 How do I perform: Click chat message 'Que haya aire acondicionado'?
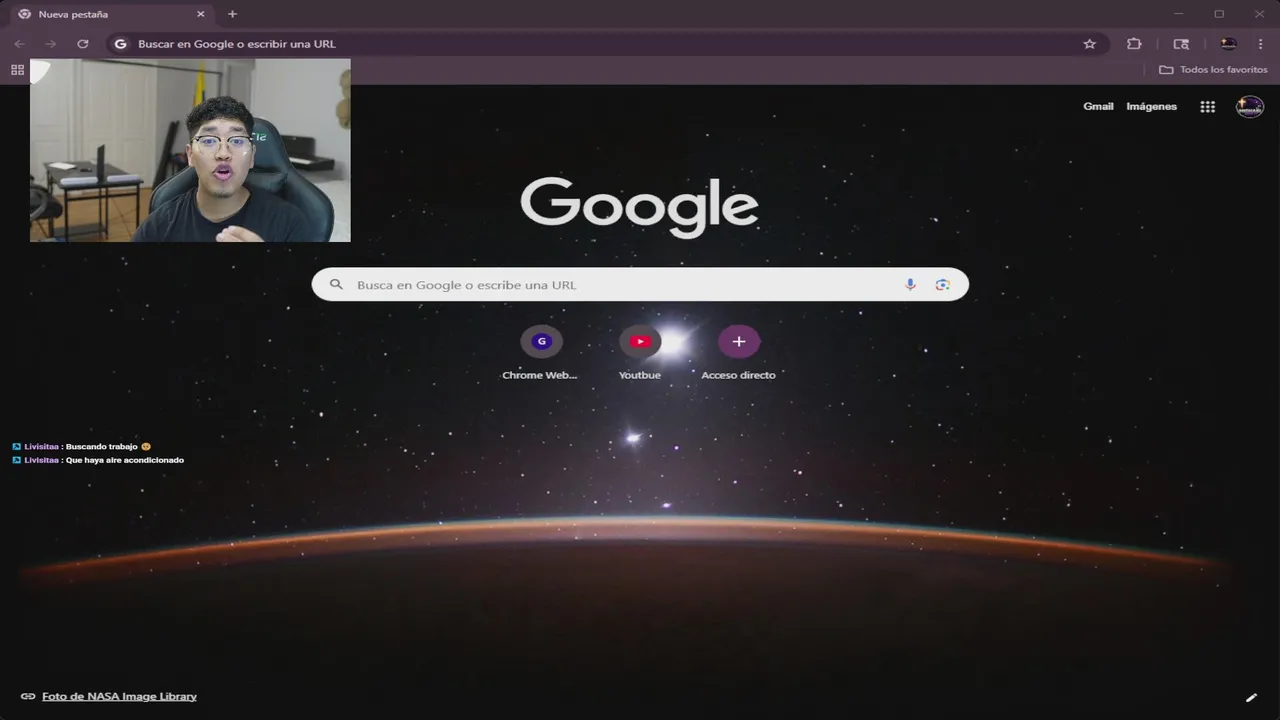[x=125, y=460]
